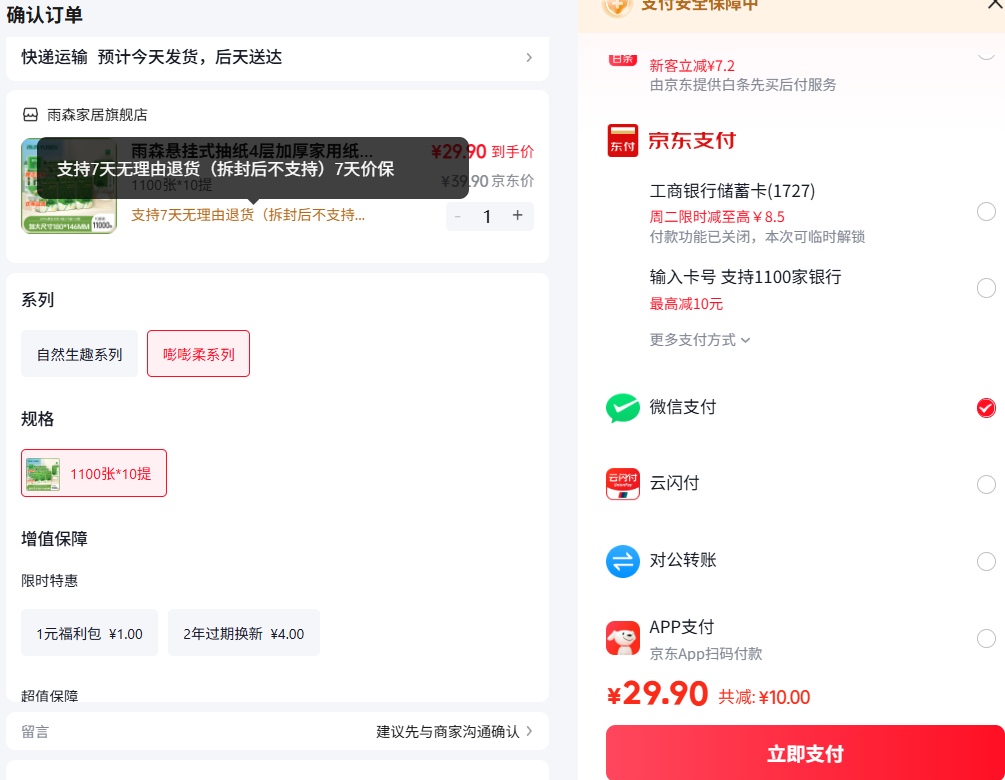Click the 付款功能已关闭 unlock notice
Image resolution: width=1005 pixels, height=780 pixels.
(757, 237)
